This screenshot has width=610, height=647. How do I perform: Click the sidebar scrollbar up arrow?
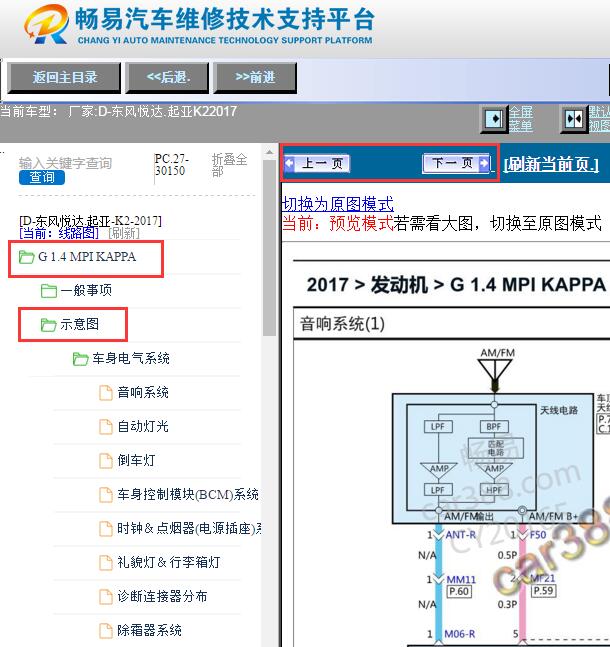tap(270, 152)
